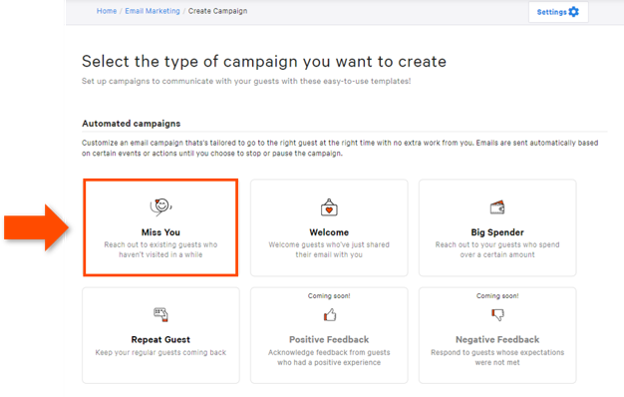
Task: Click the 'Select the type of campaign' heading
Action: click(x=264, y=62)
